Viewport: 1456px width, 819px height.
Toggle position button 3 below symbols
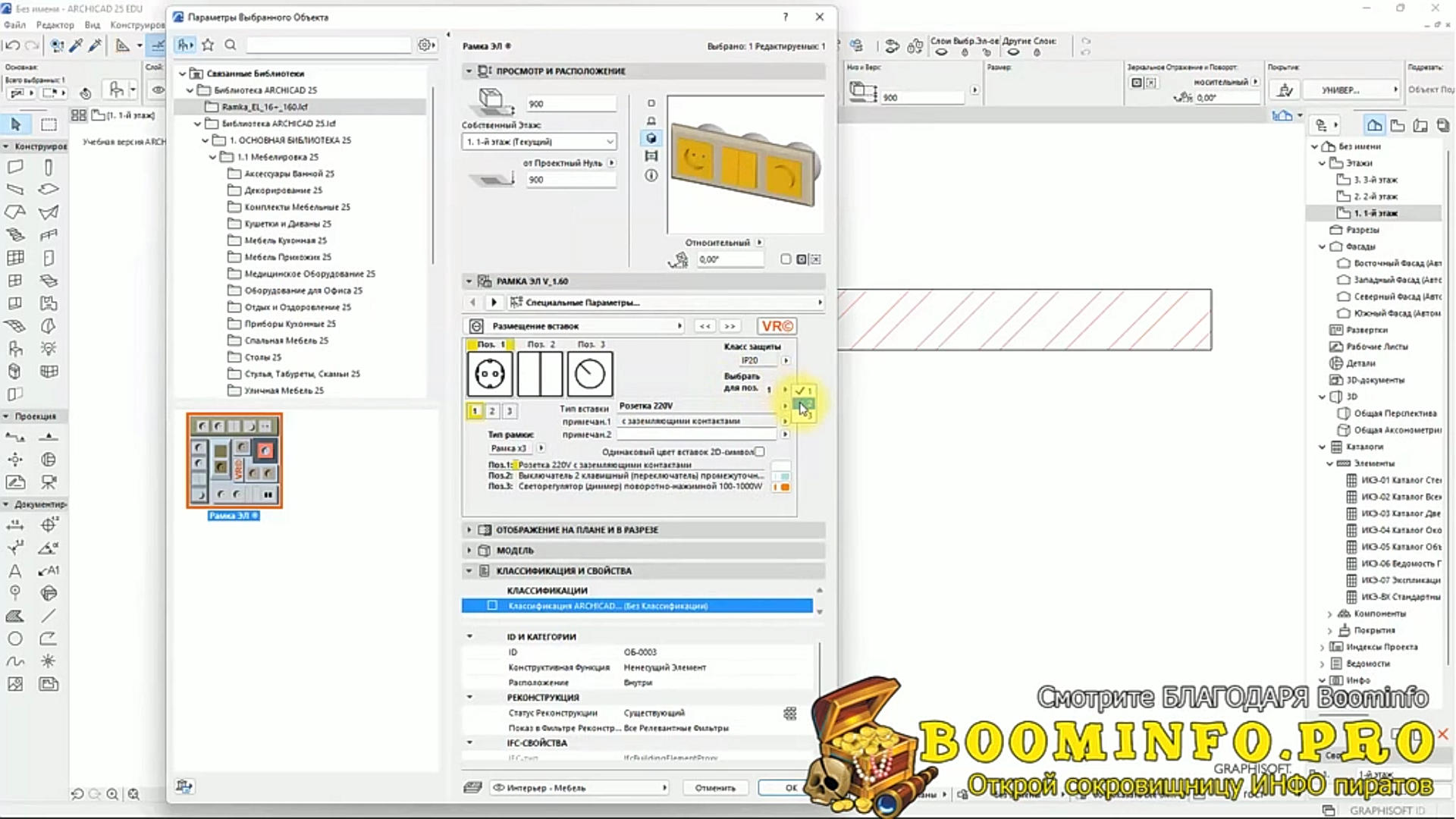510,411
